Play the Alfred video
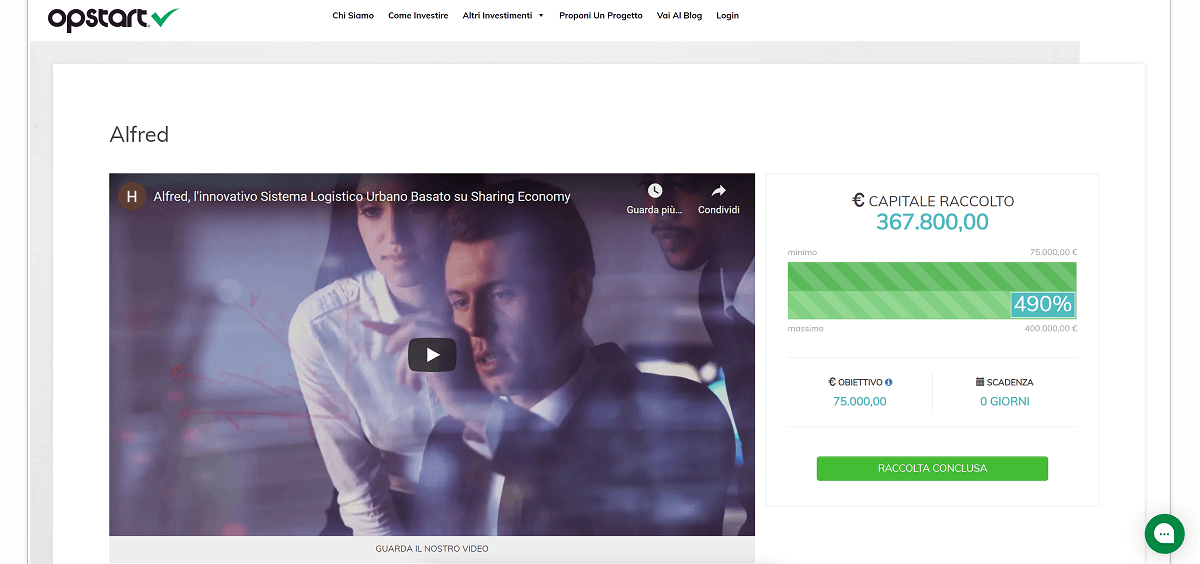Screen dimensions: 1200x564 click(x=432, y=354)
